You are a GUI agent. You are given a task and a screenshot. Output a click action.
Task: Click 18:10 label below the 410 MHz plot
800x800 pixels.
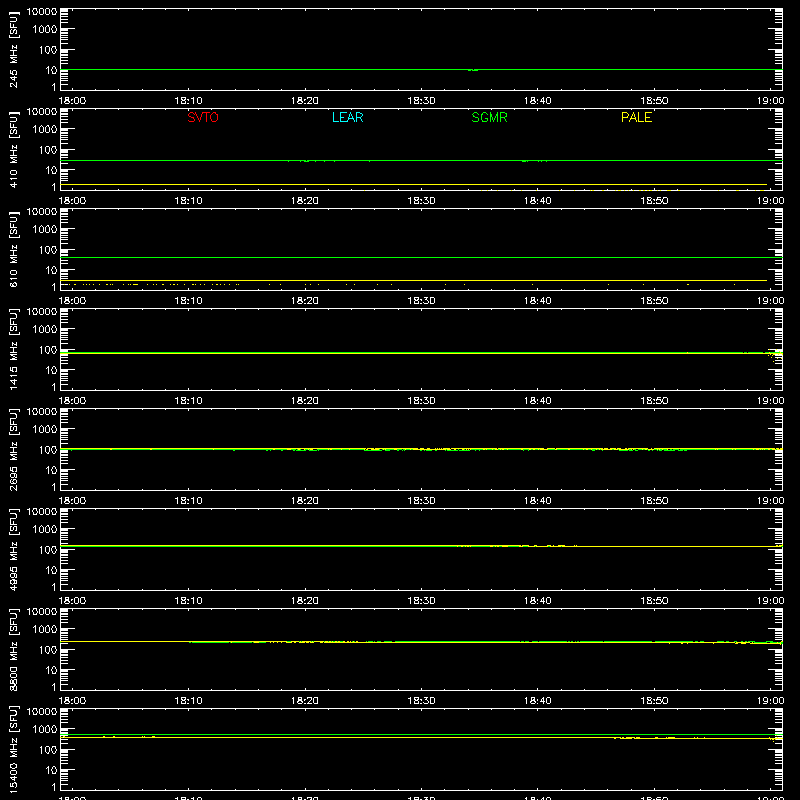click(189, 201)
